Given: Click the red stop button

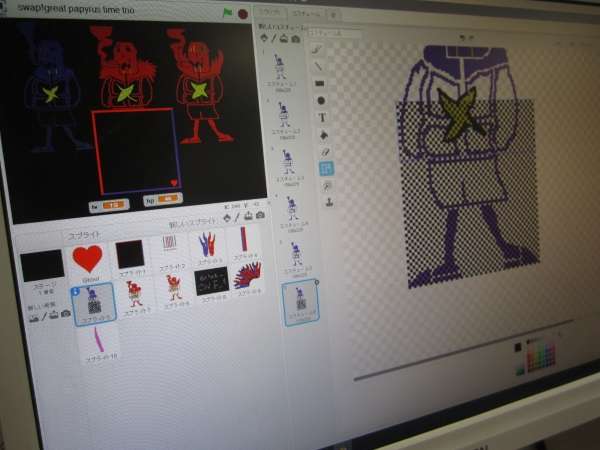Looking at the screenshot, I should [x=243, y=14].
